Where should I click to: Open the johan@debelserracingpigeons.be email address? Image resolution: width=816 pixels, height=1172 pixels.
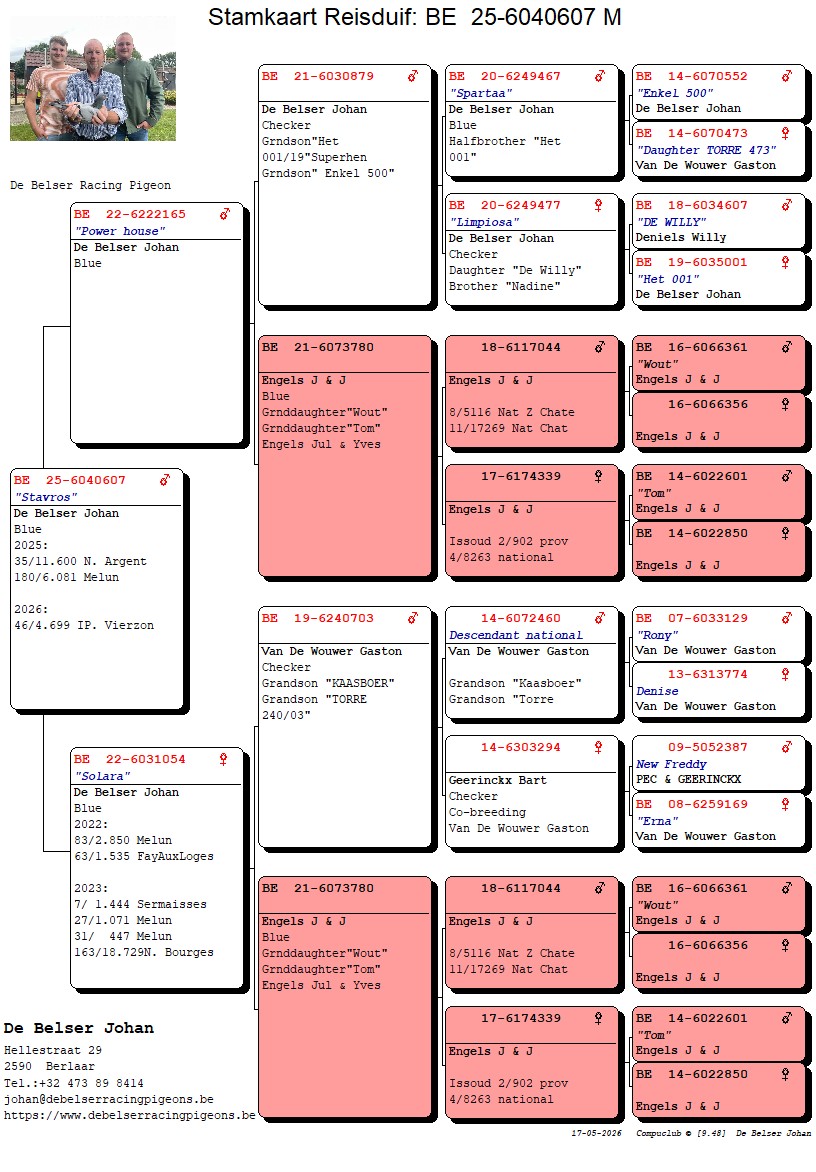109,1099
